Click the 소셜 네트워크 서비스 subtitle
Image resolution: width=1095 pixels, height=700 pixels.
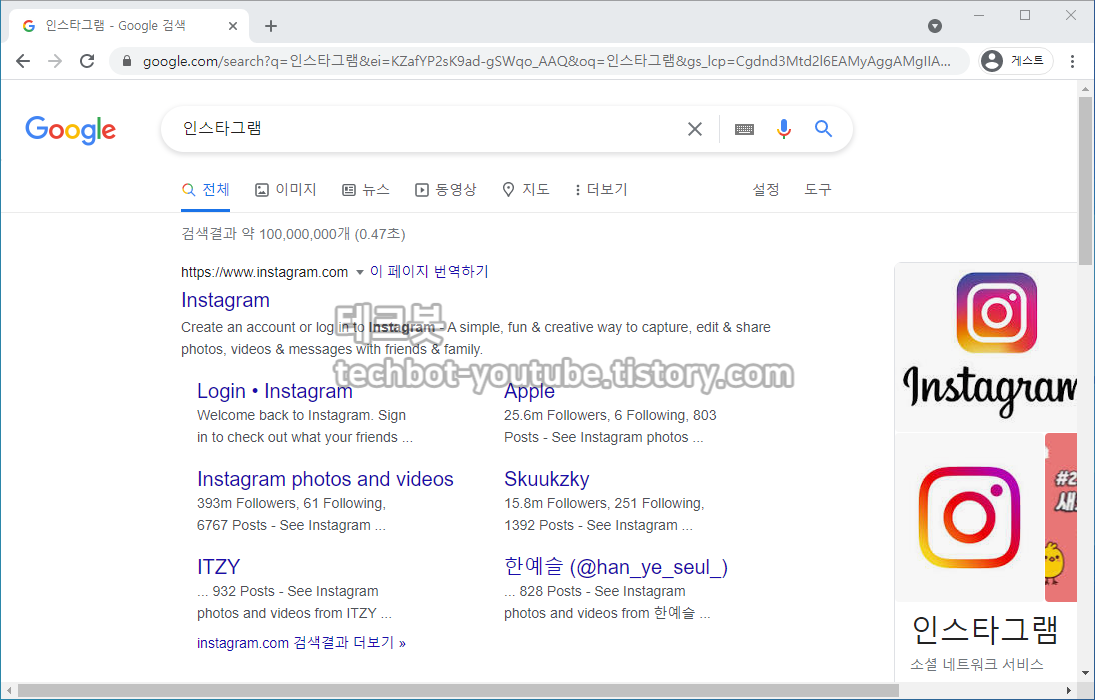[977, 664]
